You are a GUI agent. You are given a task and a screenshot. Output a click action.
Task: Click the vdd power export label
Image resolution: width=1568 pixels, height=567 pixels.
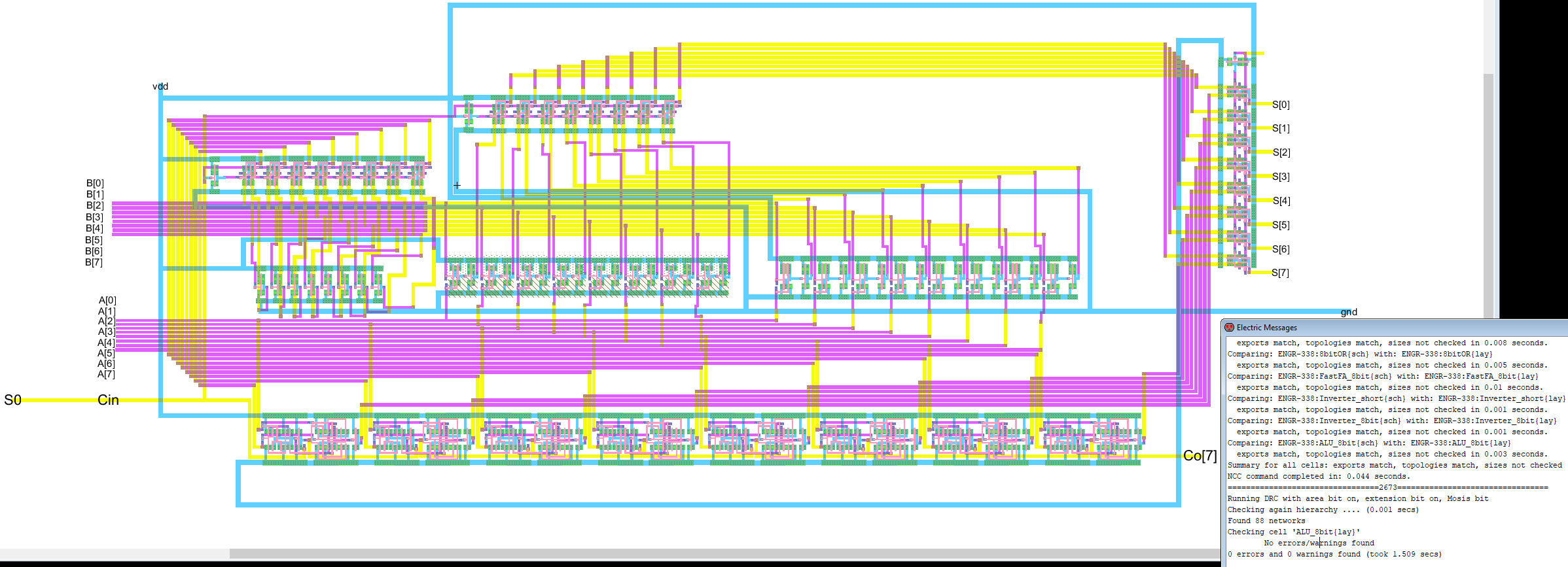tap(160, 86)
